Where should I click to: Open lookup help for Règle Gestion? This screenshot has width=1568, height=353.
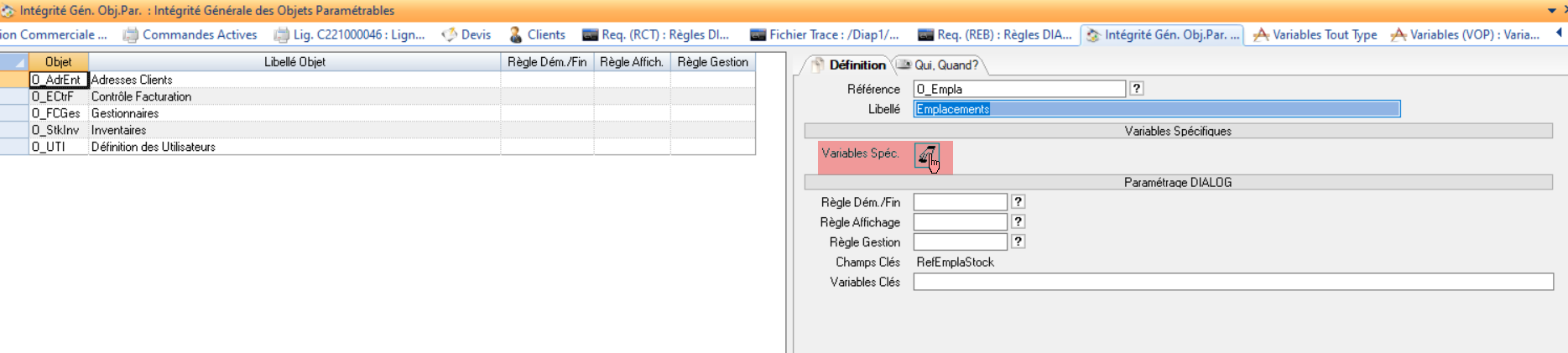point(1018,242)
